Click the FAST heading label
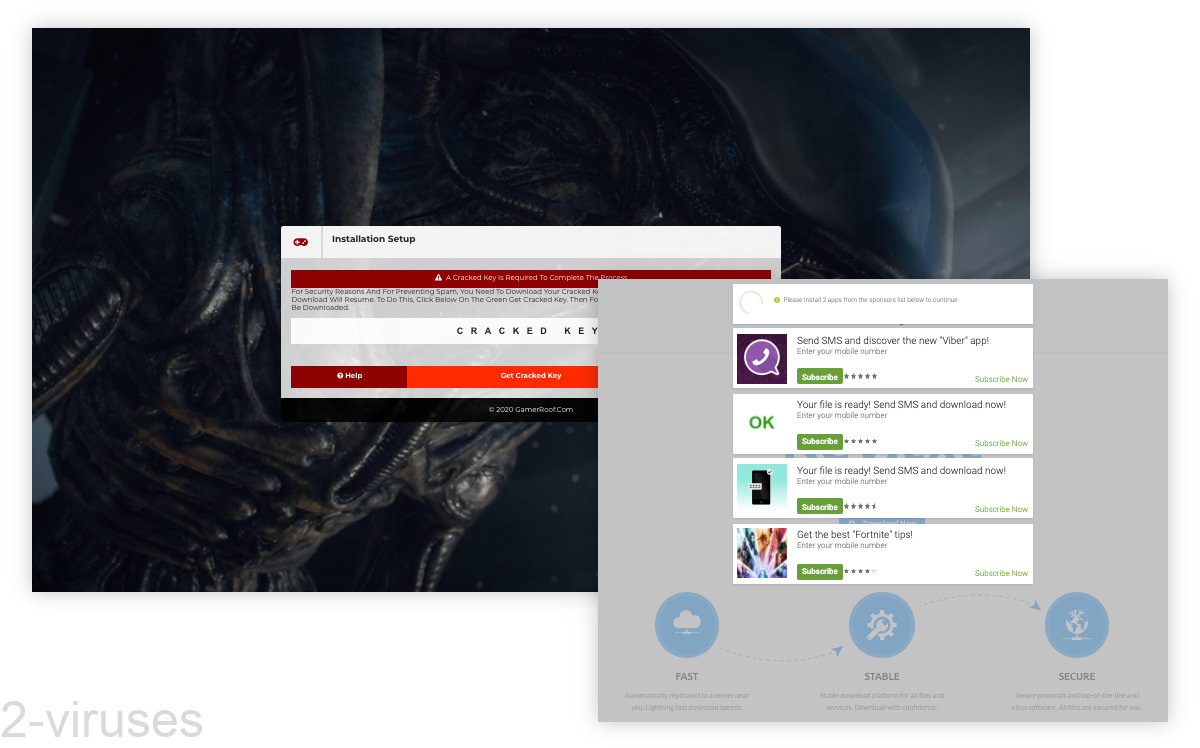This screenshot has height=748, width=1200. [x=687, y=677]
